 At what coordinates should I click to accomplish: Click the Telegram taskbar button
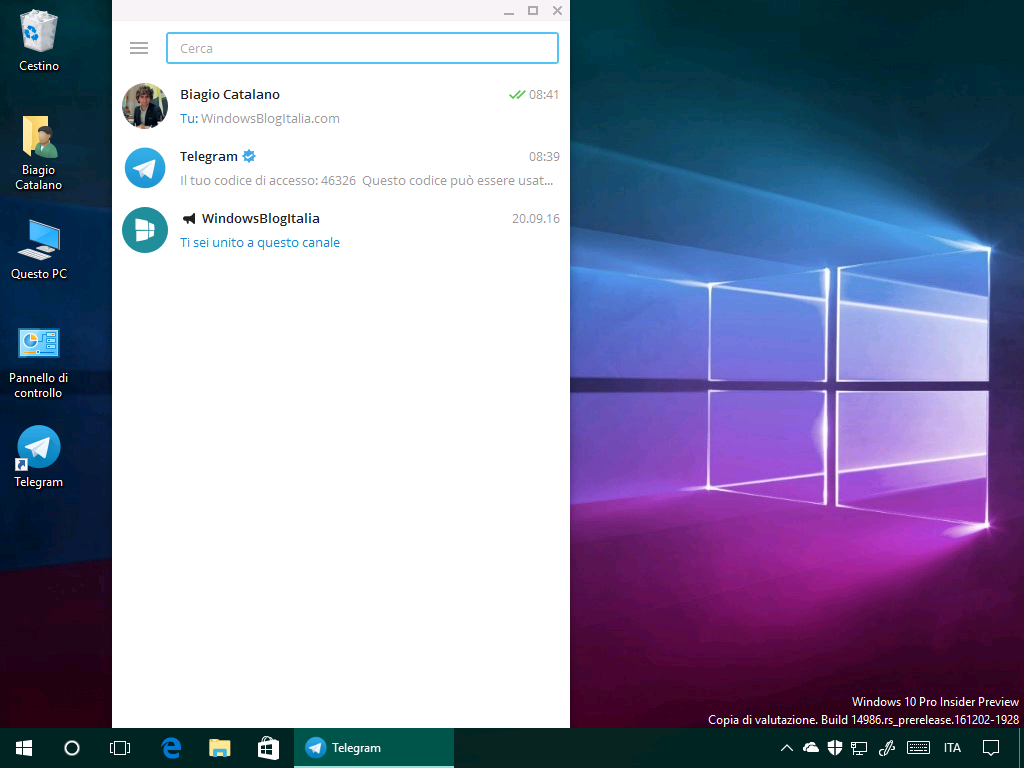pyautogui.click(x=374, y=748)
